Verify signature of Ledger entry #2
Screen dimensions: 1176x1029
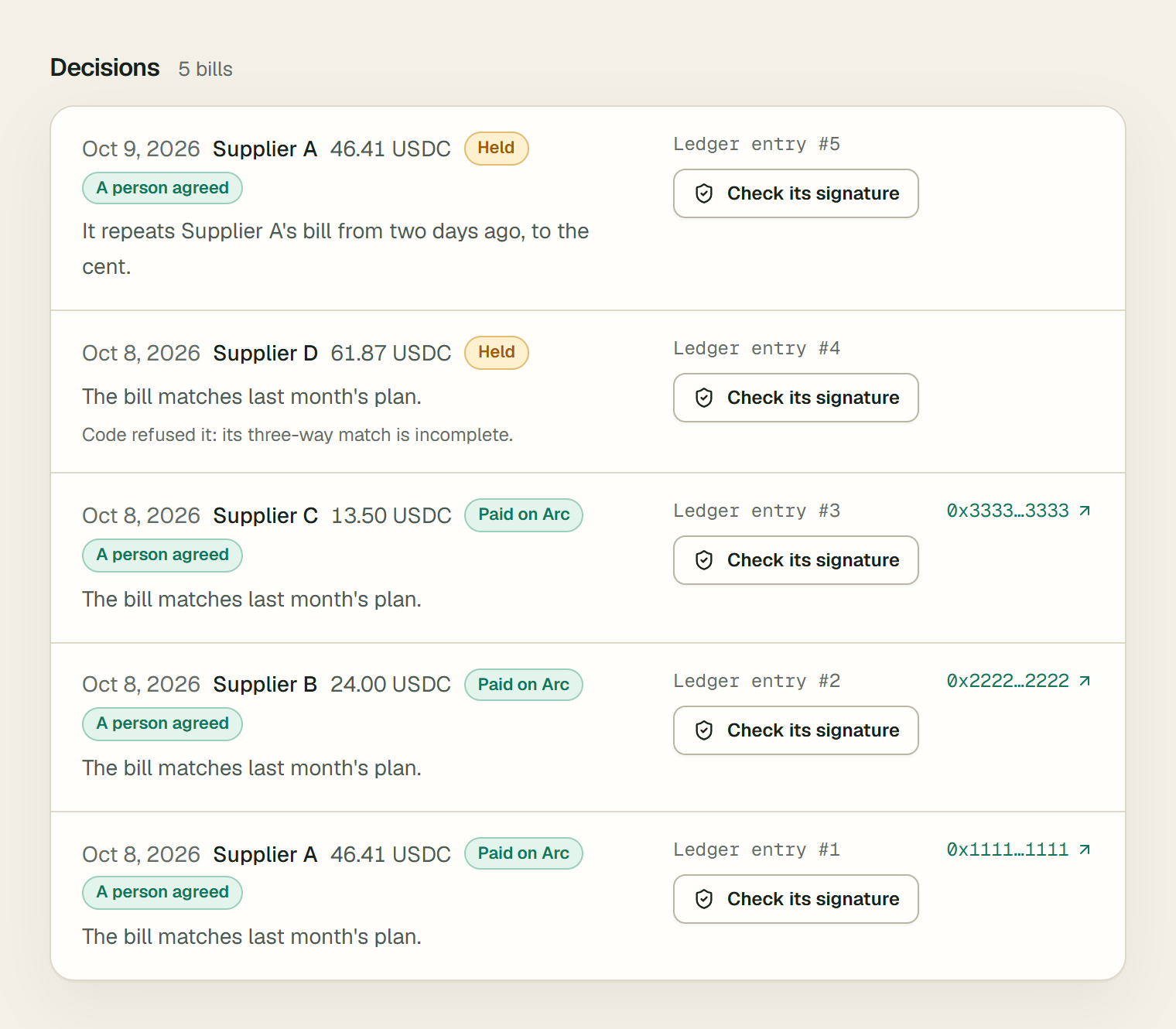(796, 730)
